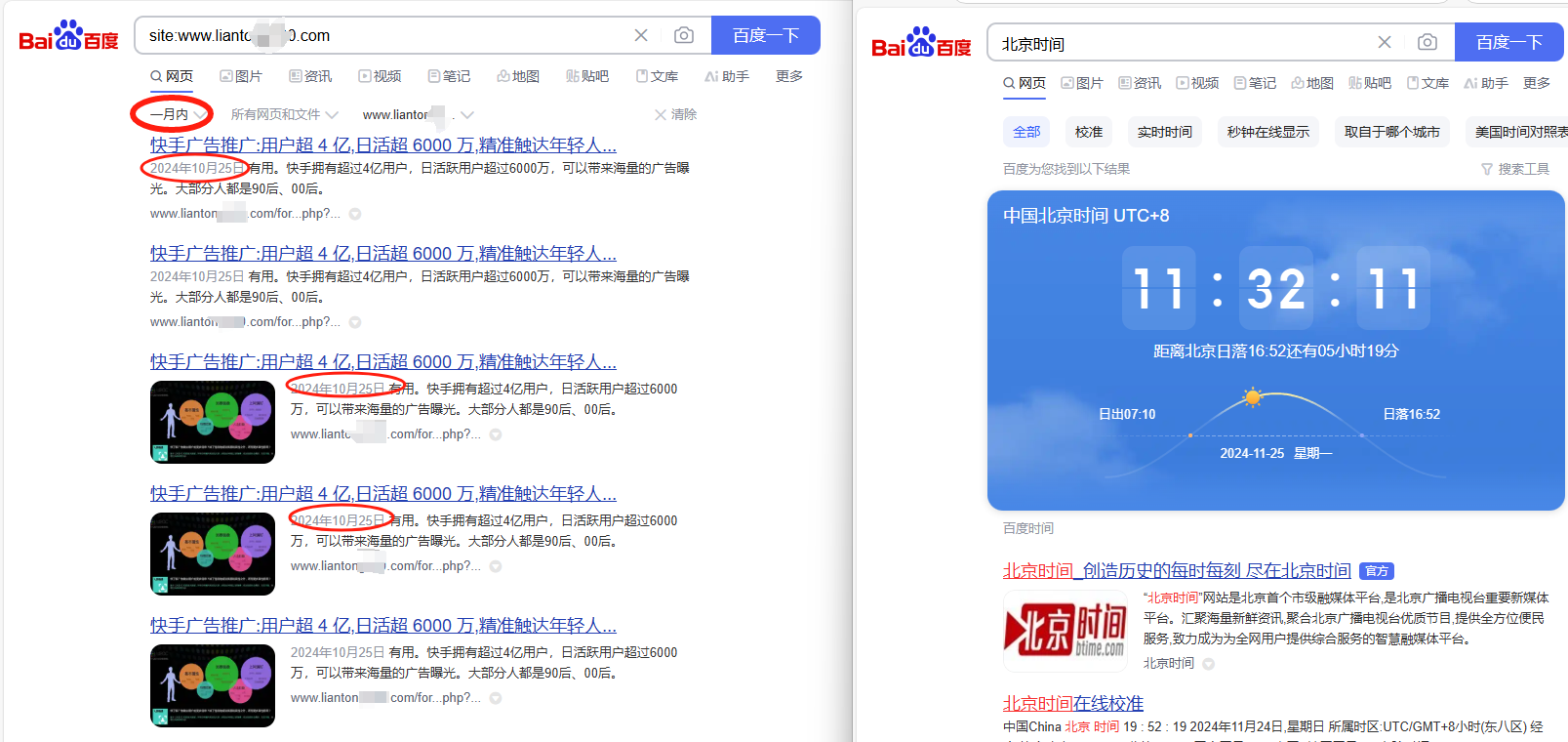This screenshot has height=742, width=1568.
Task: Open fifth result 快手广告推广 link
Action: point(383,625)
